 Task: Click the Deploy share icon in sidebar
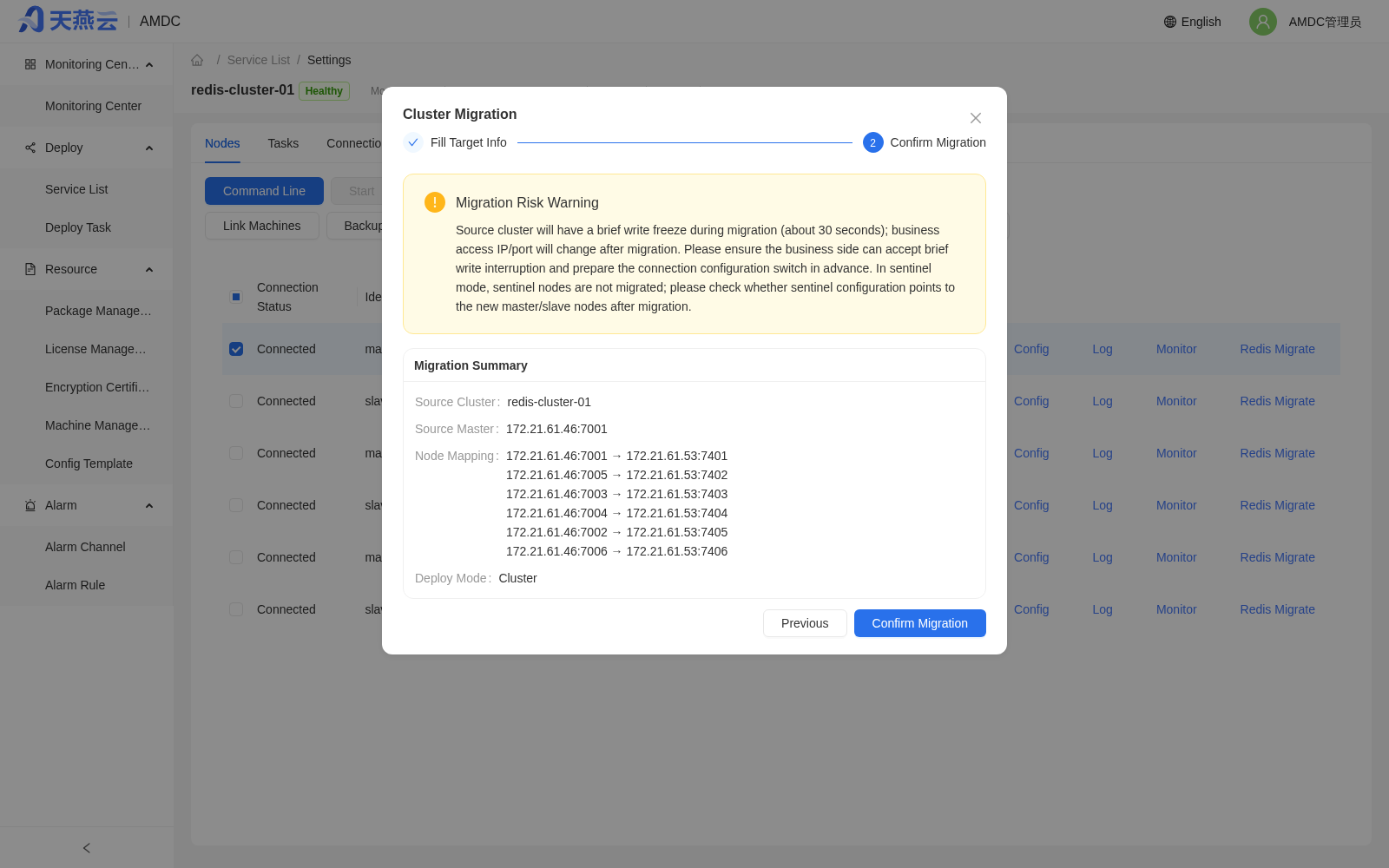coord(30,148)
